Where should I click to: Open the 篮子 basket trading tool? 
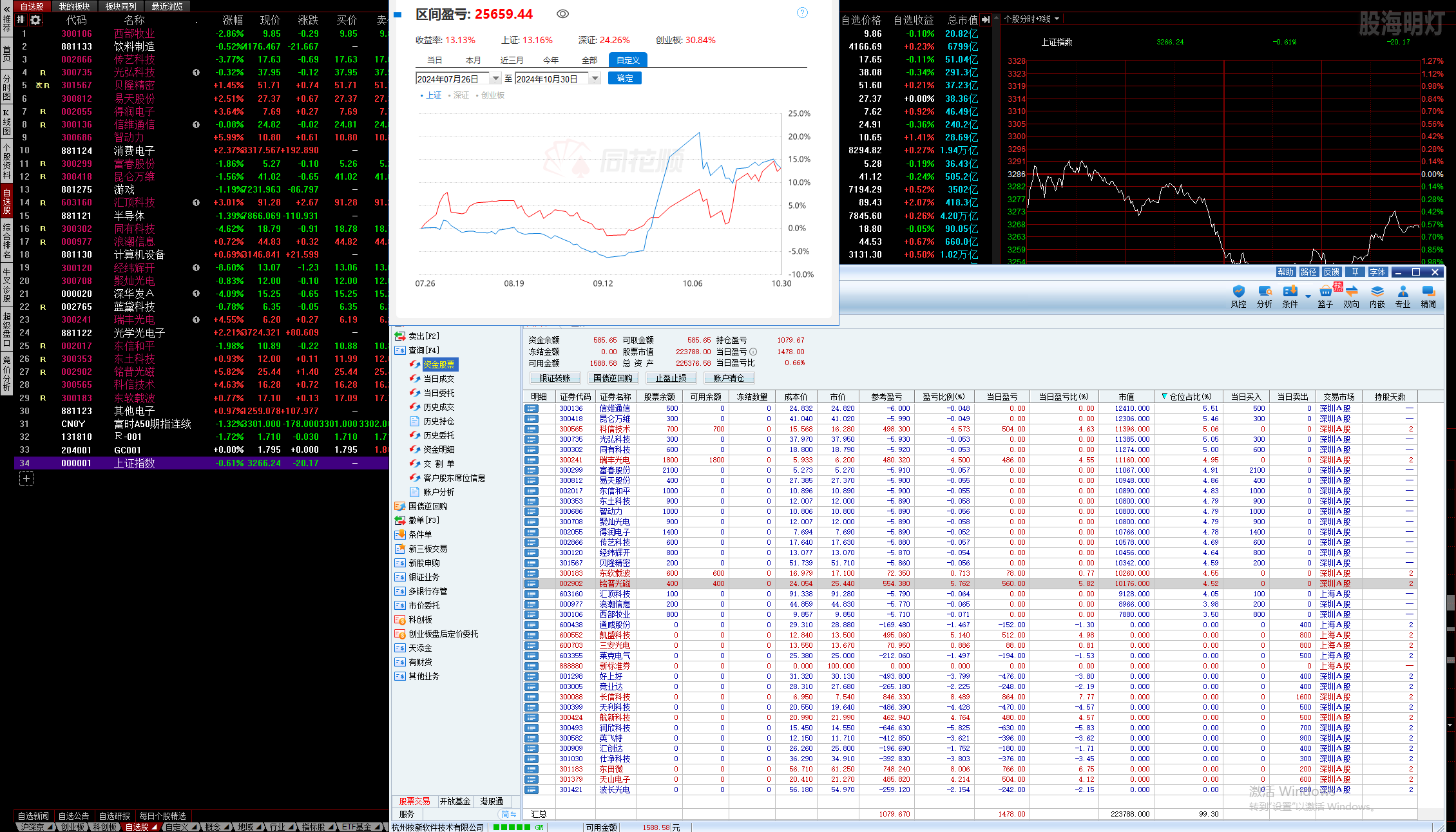pos(1325,297)
